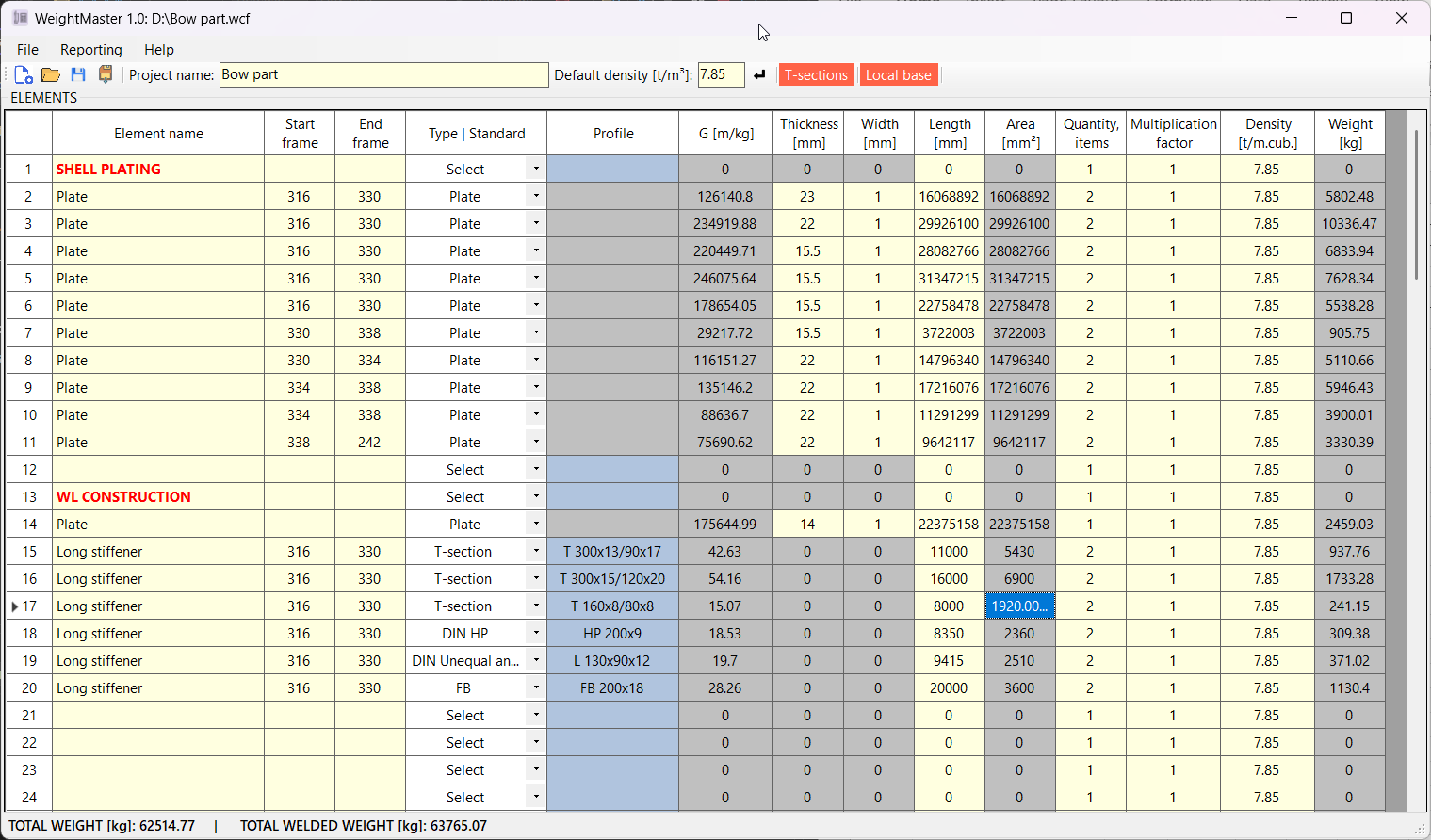
Task: Open the File menu
Action: pos(27,50)
